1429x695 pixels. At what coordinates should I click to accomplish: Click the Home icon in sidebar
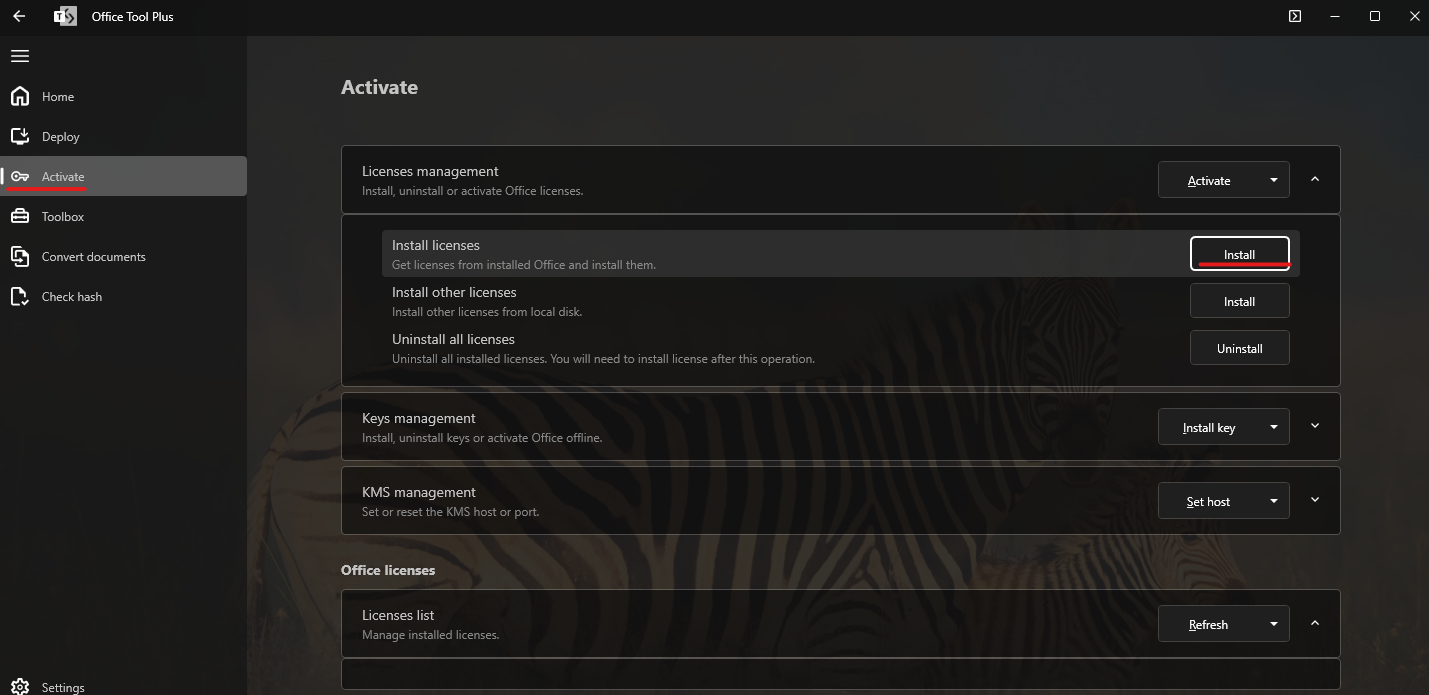tap(20, 97)
